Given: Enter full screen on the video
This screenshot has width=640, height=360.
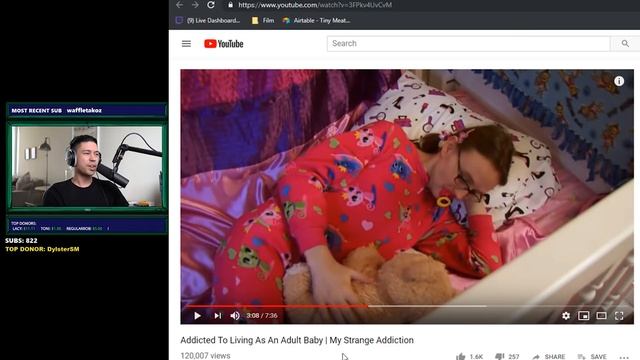Looking at the screenshot, I should tap(619, 316).
